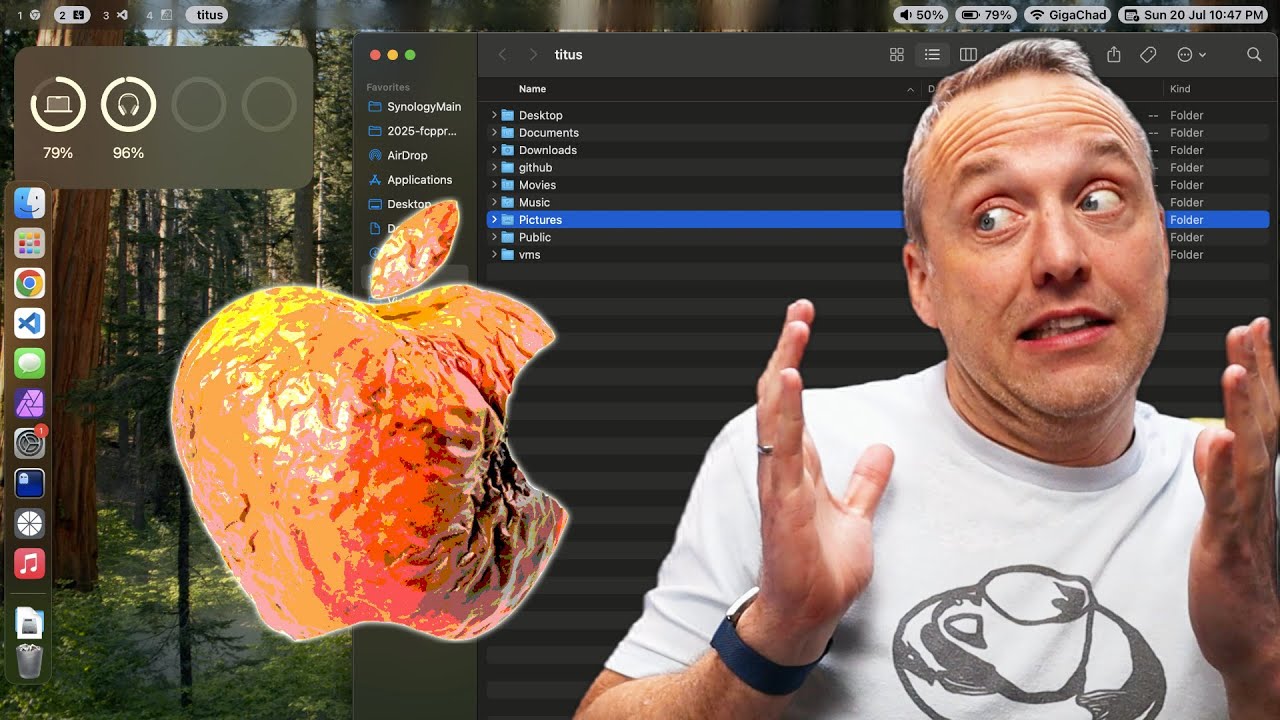Expand the Desktop folder row
This screenshot has width=1280, height=720.
(494, 115)
